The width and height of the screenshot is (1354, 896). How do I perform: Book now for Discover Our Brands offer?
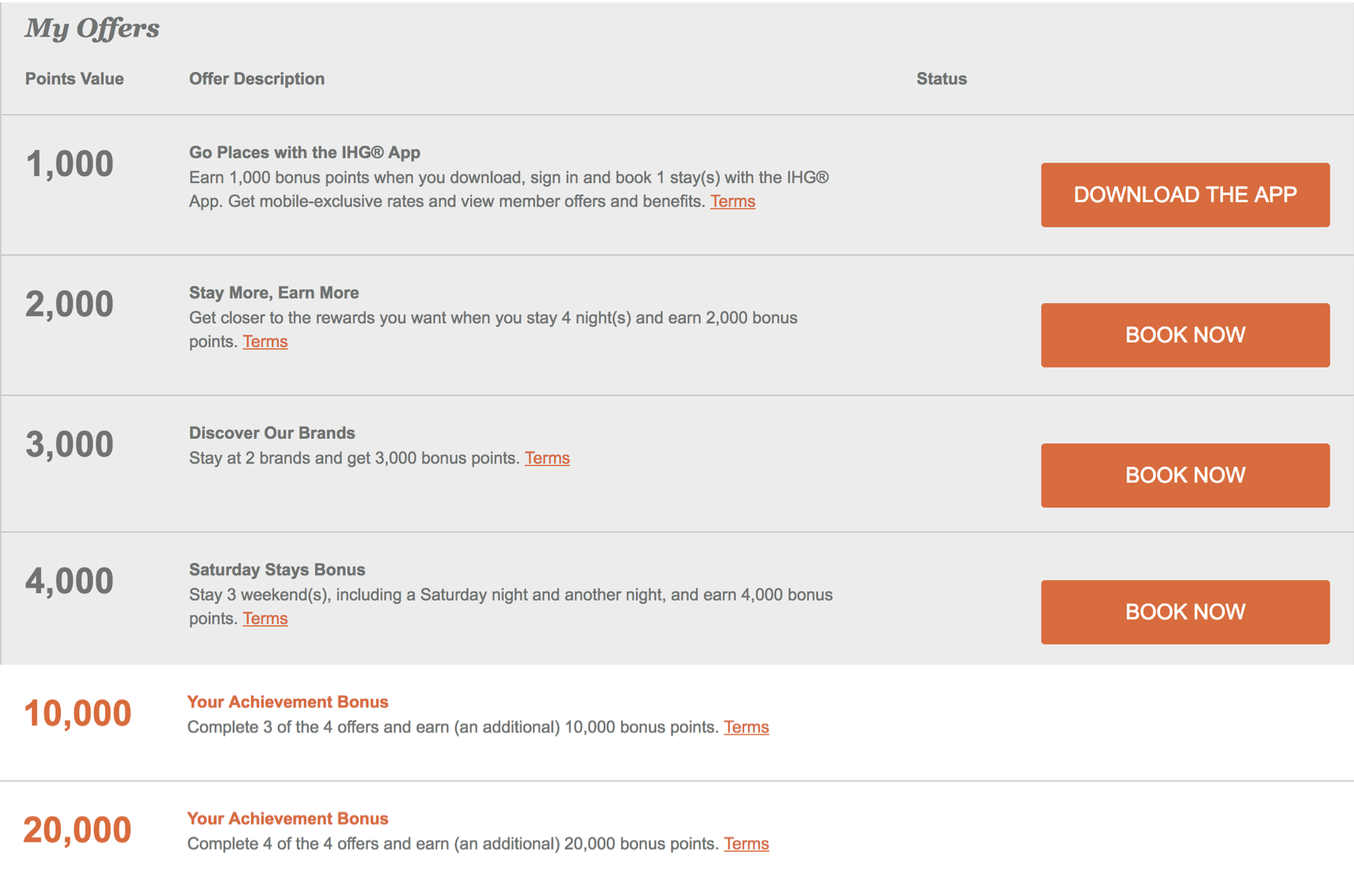point(1185,475)
